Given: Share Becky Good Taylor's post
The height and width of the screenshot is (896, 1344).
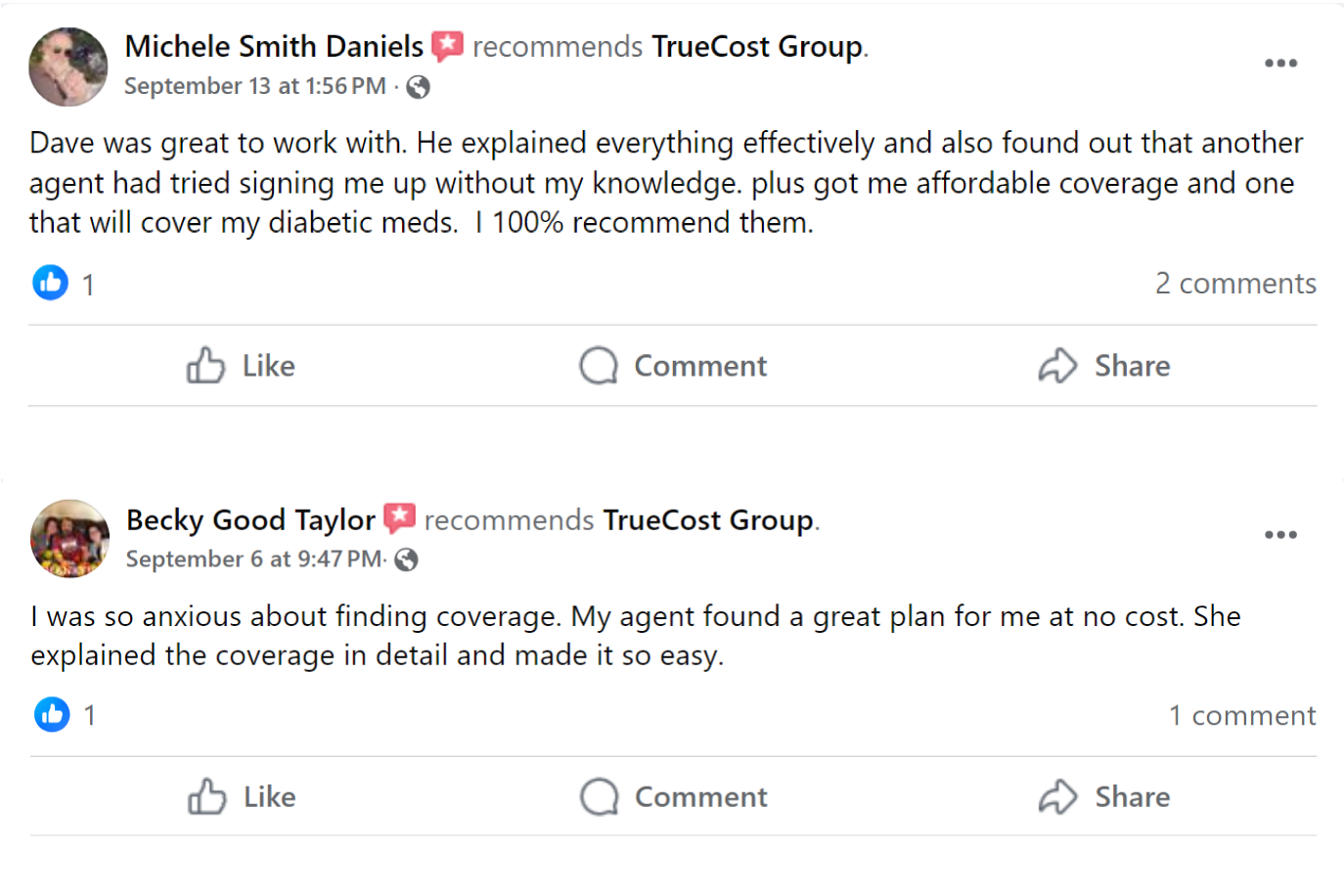Looking at the screenshot, I should point(1104,796).
